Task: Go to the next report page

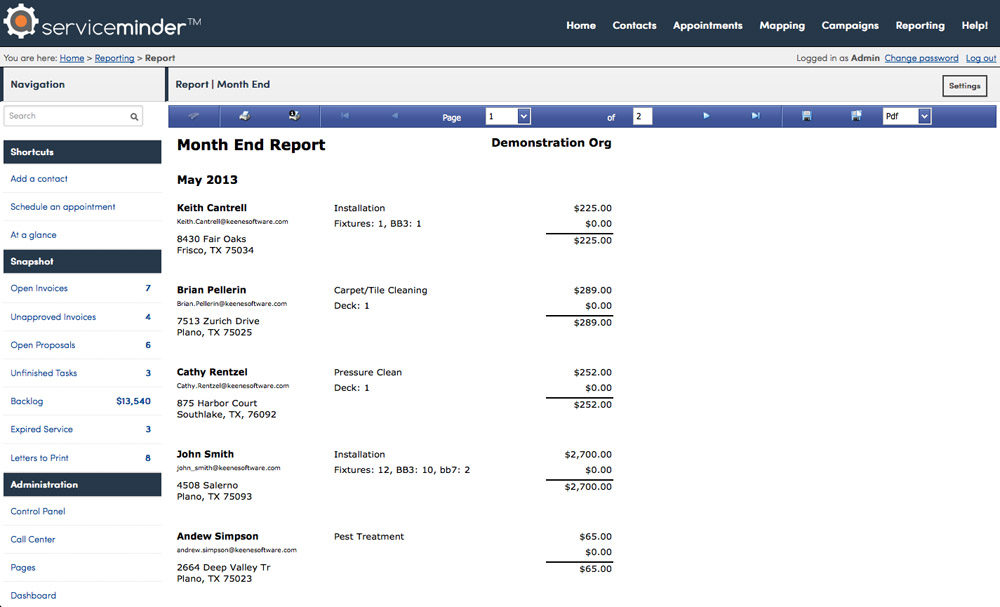Action: [706, 116]
